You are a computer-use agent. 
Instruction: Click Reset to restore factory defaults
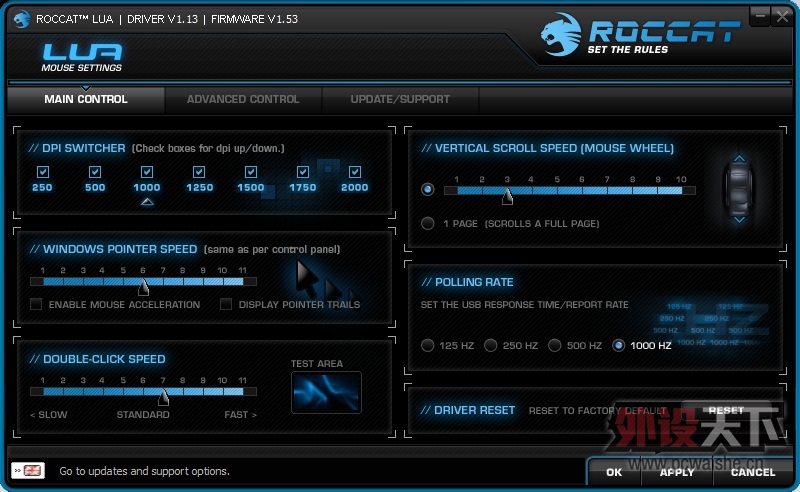[x=726, y=410]
